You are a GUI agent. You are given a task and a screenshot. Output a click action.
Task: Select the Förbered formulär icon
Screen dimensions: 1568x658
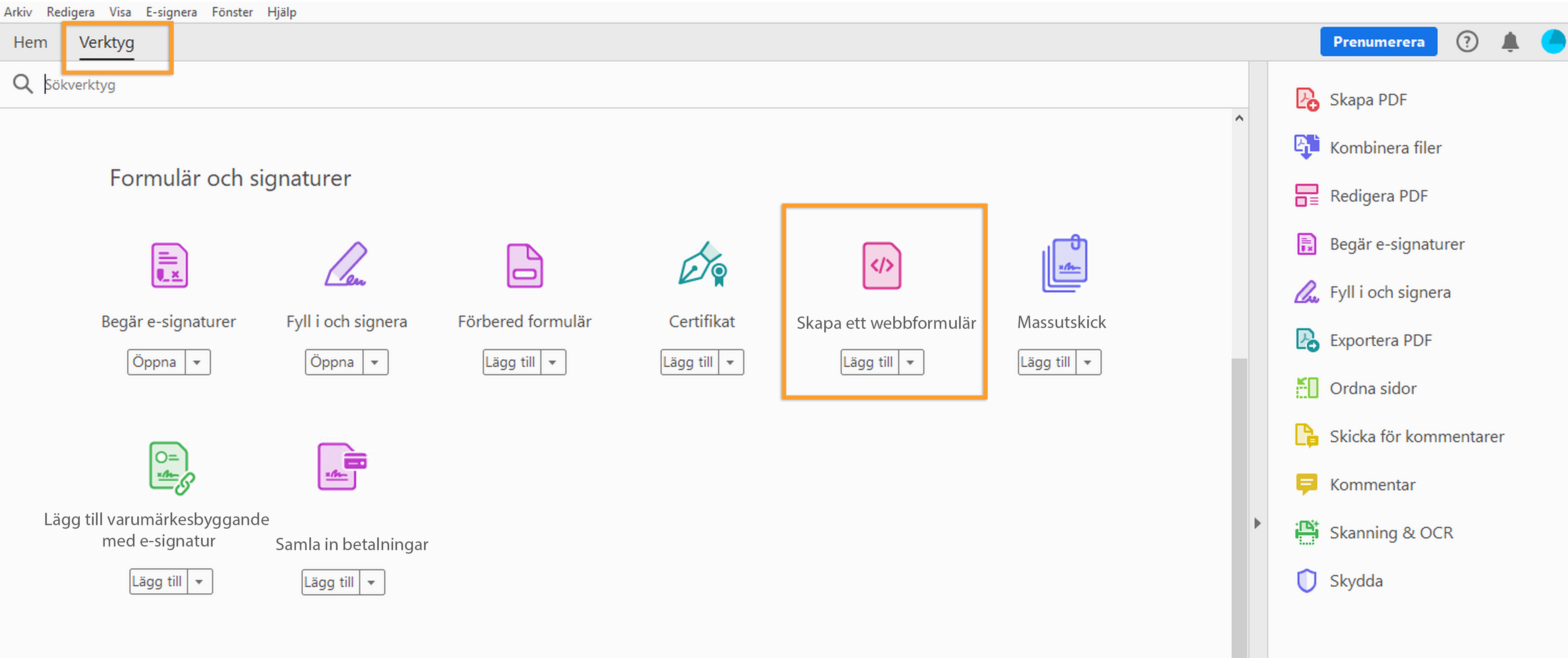click(x=524, y=266)
